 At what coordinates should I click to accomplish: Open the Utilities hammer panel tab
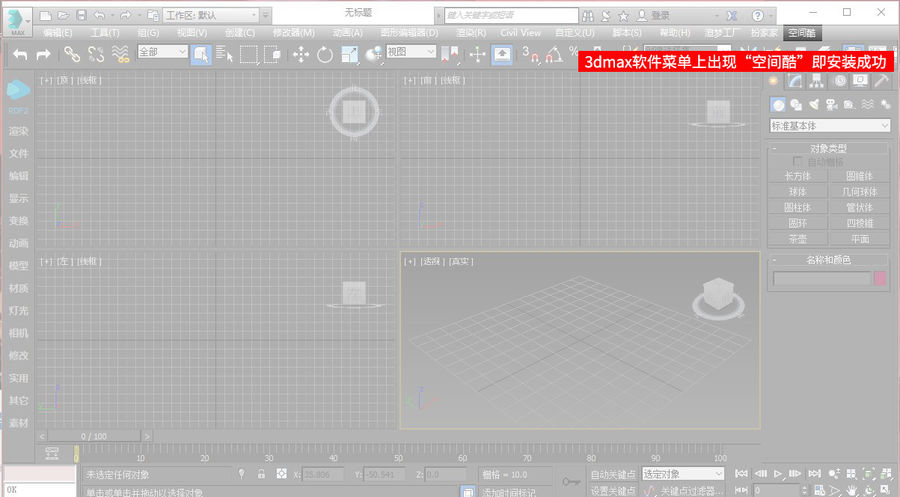coord(882,81)
